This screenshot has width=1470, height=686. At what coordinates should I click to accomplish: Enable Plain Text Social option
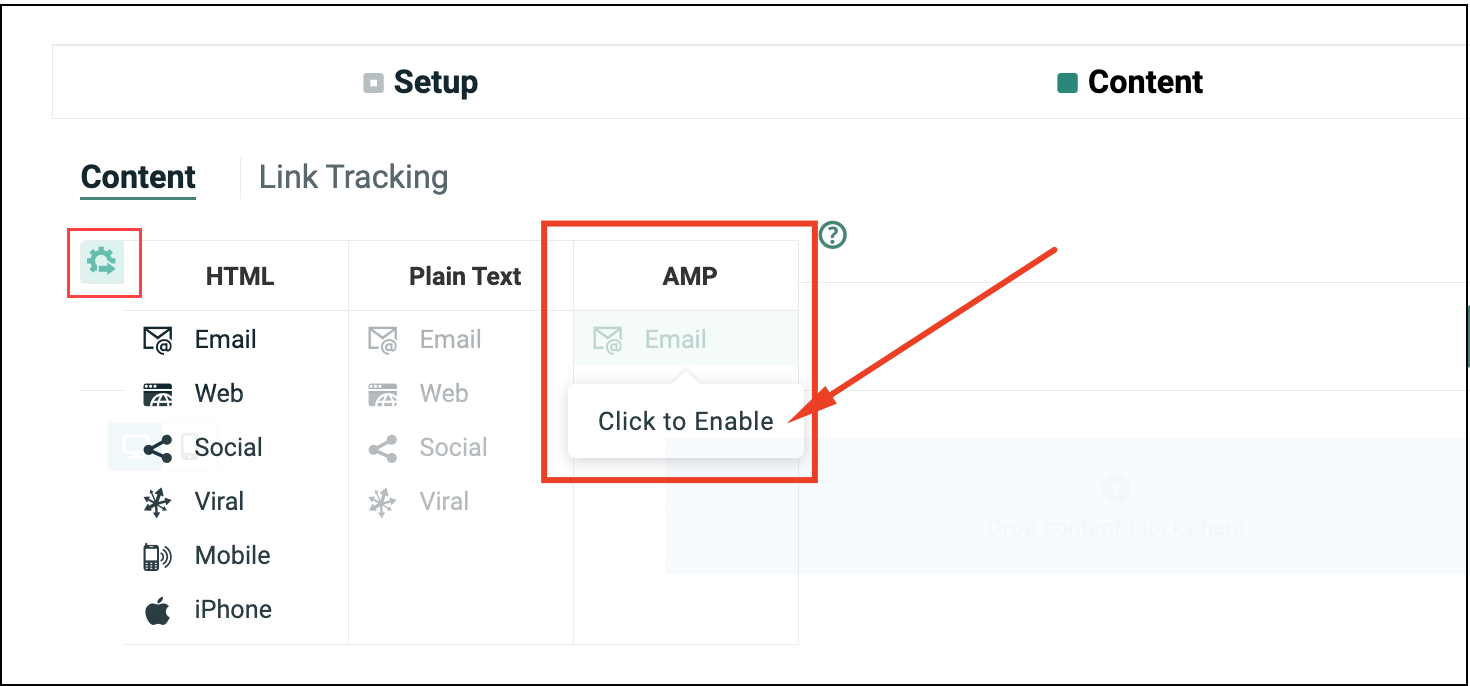[452, 448]
